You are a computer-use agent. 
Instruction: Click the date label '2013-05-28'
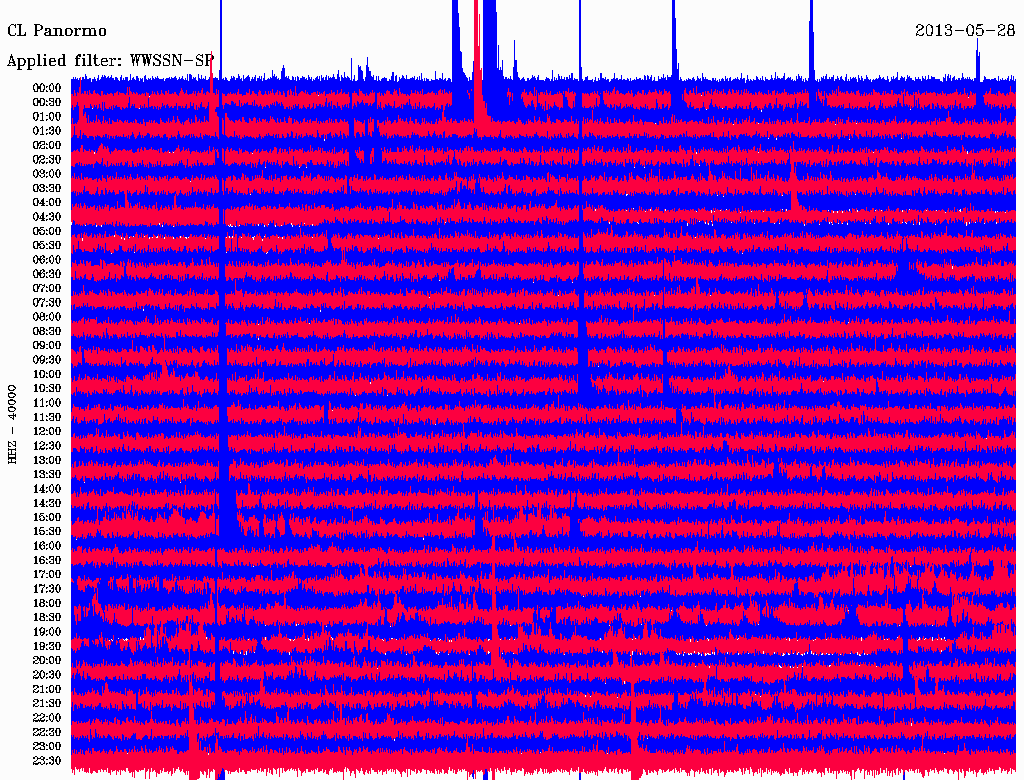click(x=965, y=30)
